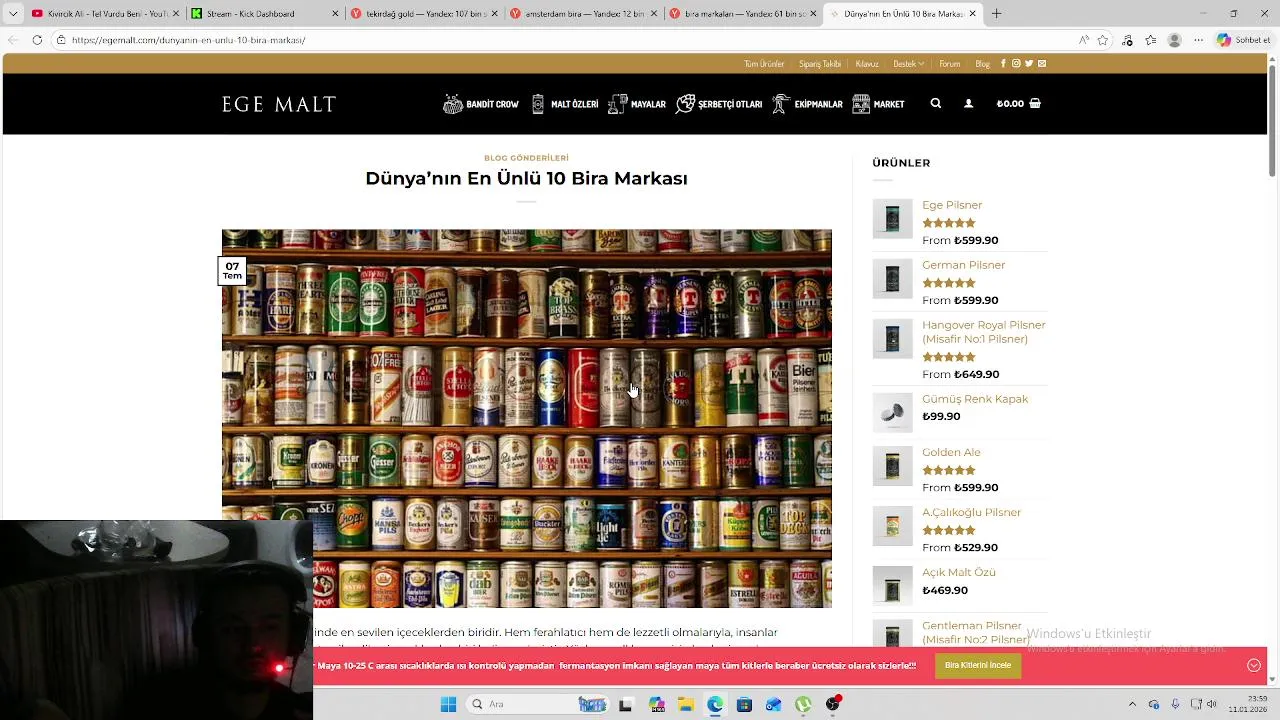The width and height of the screenshot is (1280, 720).
Task: Click the EGE MALT logo
Action: coord(279,104)
